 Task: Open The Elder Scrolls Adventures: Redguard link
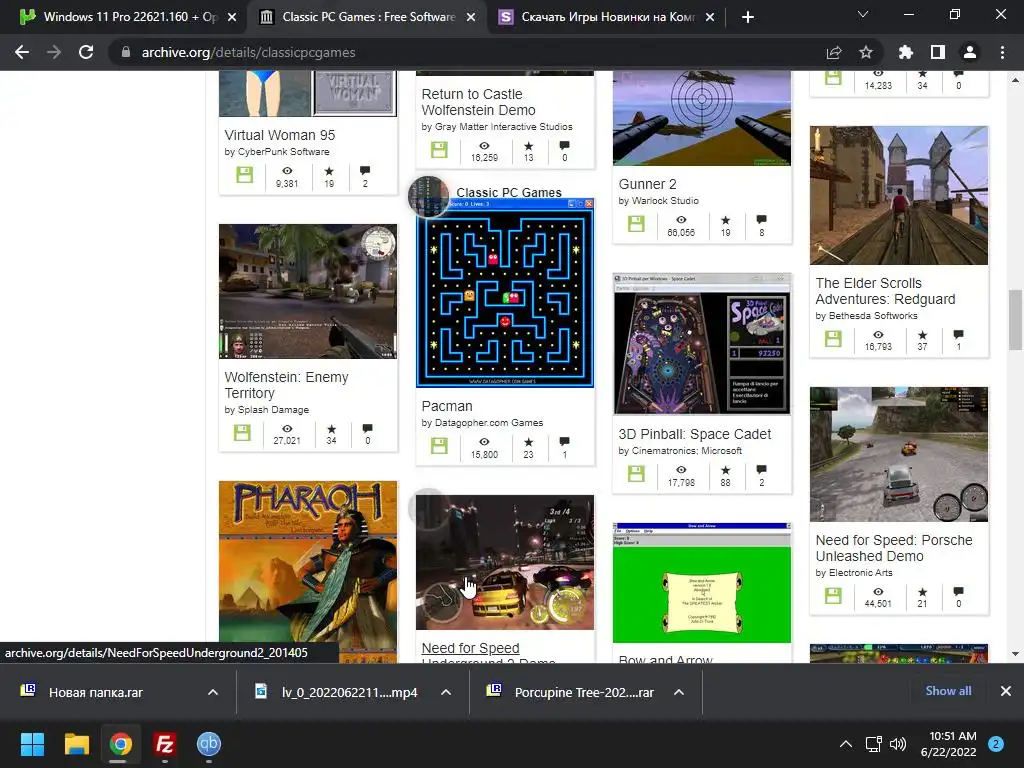coord(885,291)
